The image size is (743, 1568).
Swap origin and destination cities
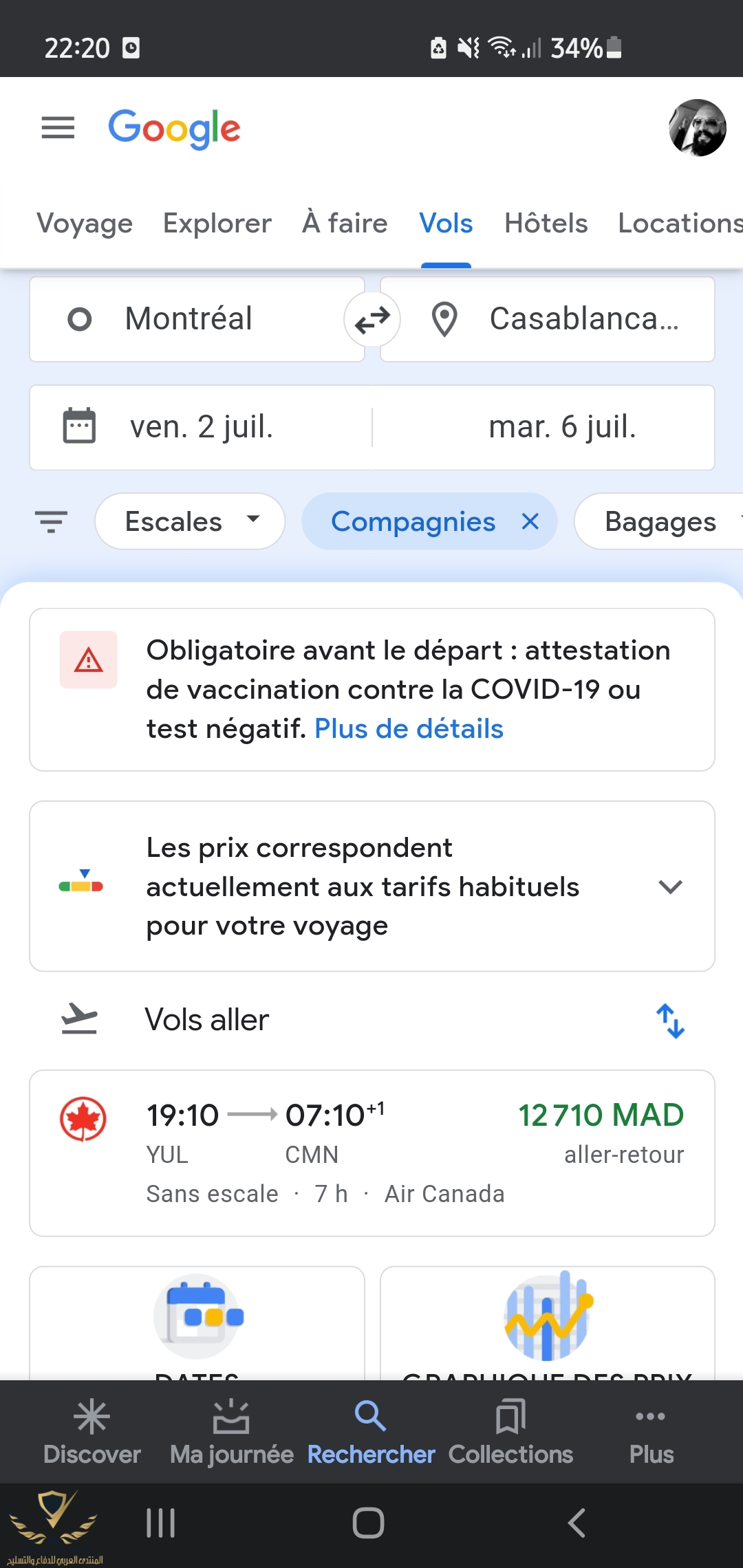[x=372, y=320]
